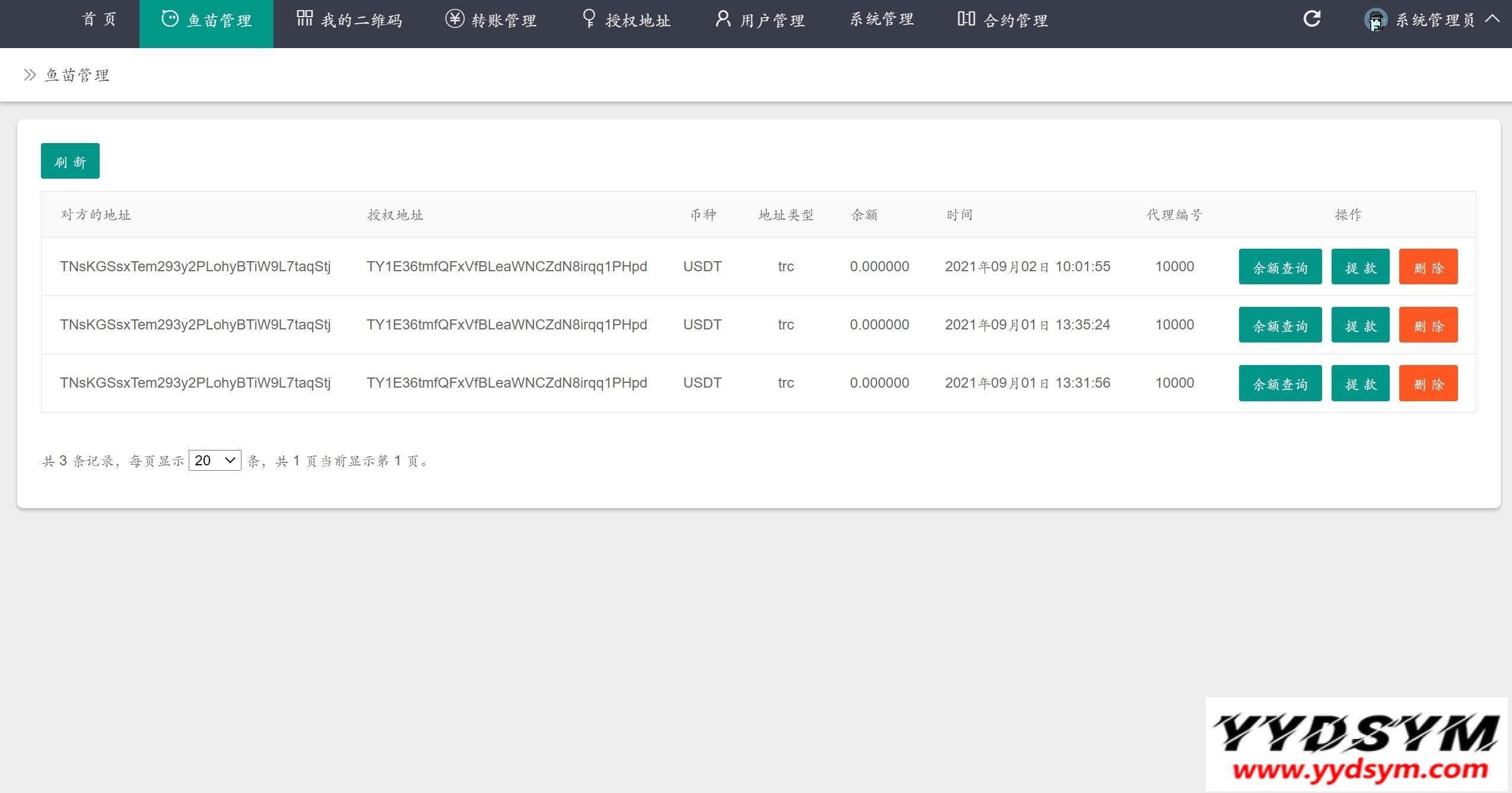The height and width of the screenshot is (793, 1512).
Task: Click 删除 in the 10:01:55 row
Action: tap(1428, 267)
